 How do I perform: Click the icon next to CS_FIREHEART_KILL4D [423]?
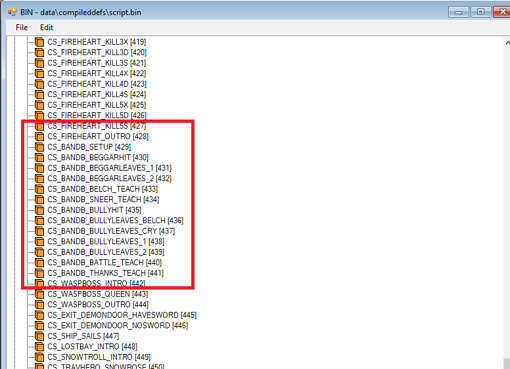click(x=39, y=84)
